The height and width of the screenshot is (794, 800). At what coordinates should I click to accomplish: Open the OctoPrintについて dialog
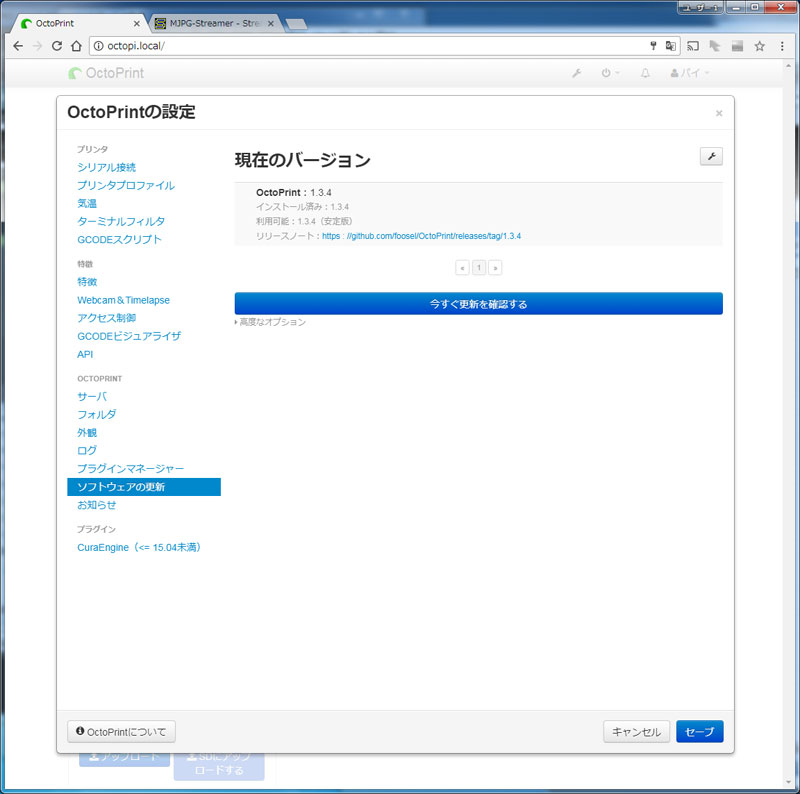point(121,732)
